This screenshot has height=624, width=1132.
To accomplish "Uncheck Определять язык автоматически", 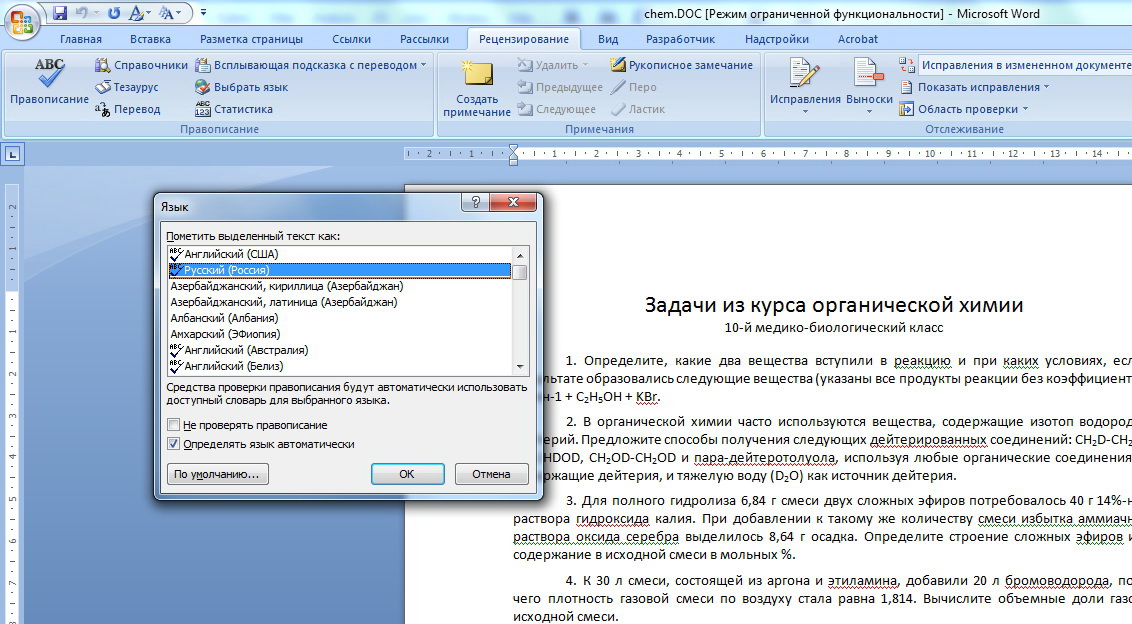I will tap(173, 443).
